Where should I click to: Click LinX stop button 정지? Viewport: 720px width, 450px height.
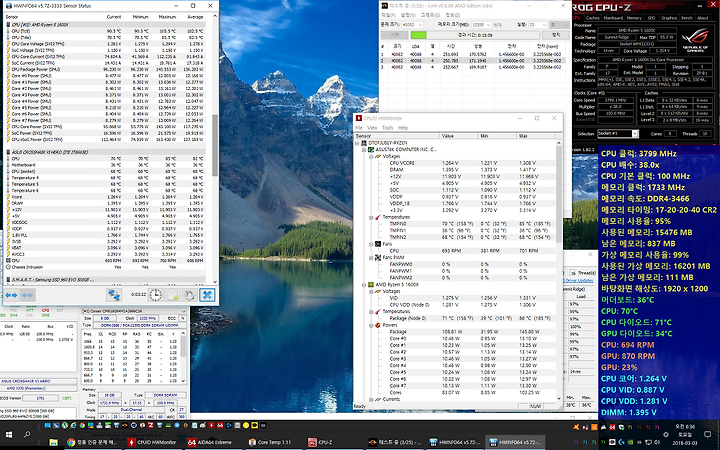click(x=556, y=35)
